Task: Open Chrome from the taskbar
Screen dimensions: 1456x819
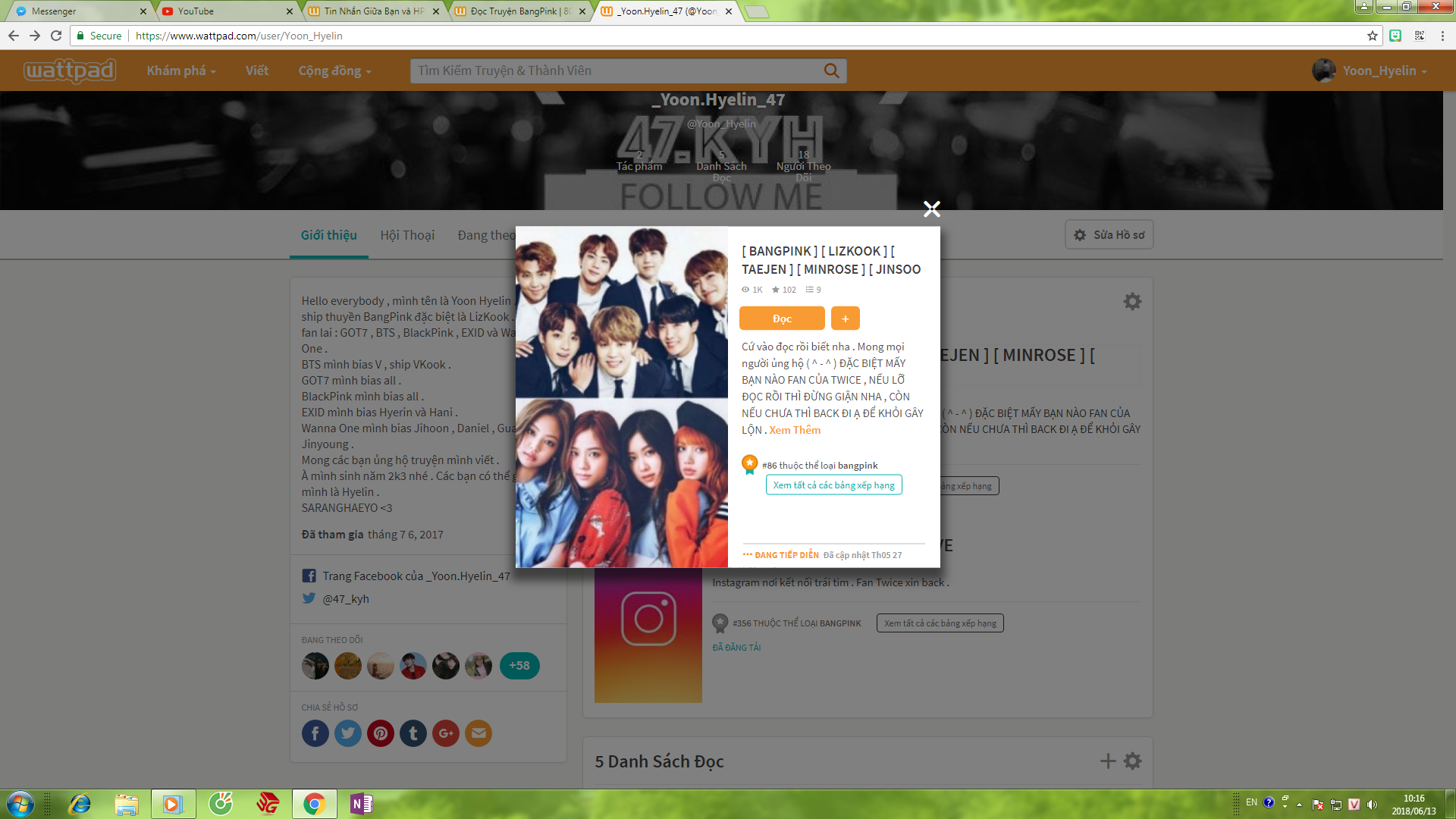Action: point(315,804)
